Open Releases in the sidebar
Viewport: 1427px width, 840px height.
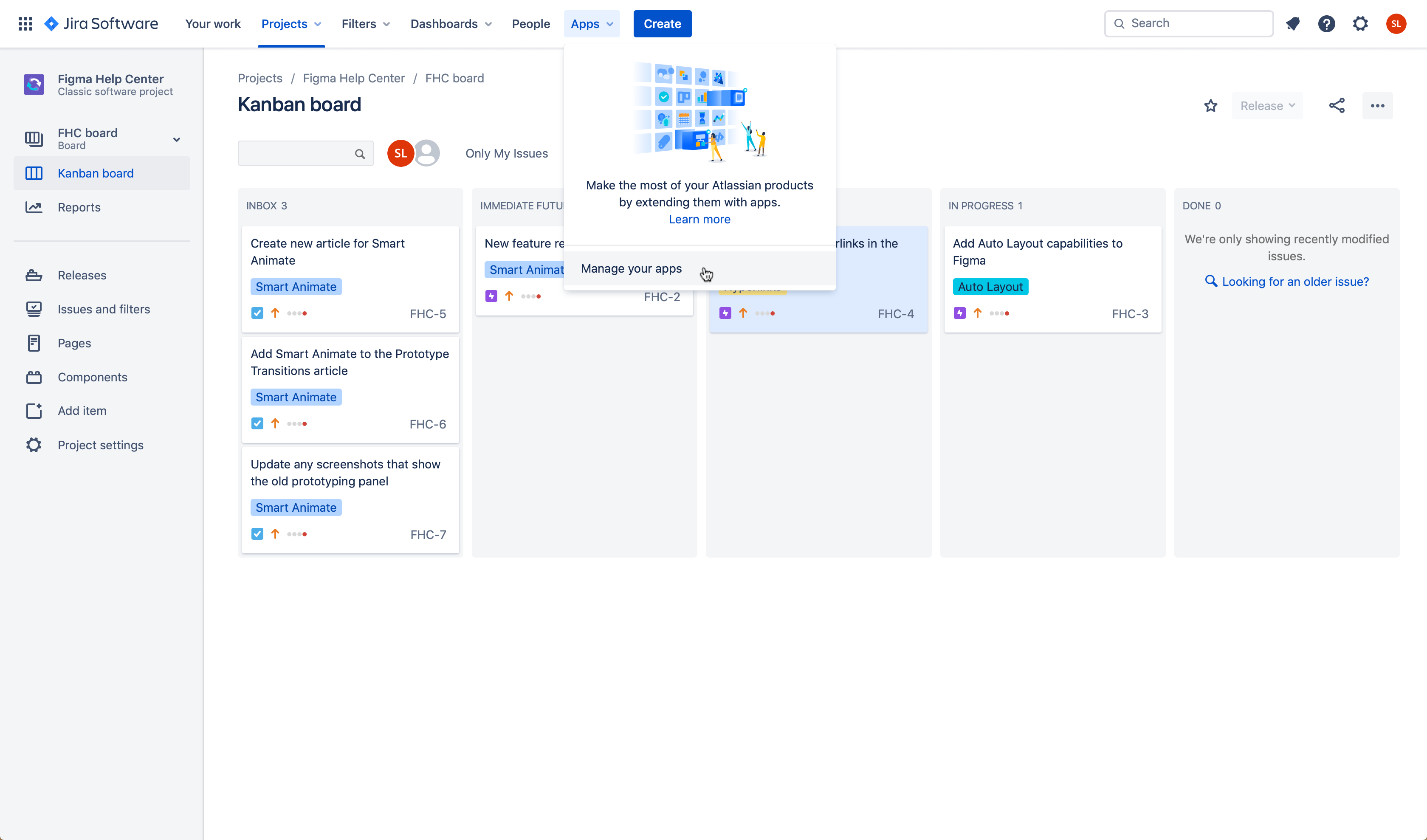82,275
